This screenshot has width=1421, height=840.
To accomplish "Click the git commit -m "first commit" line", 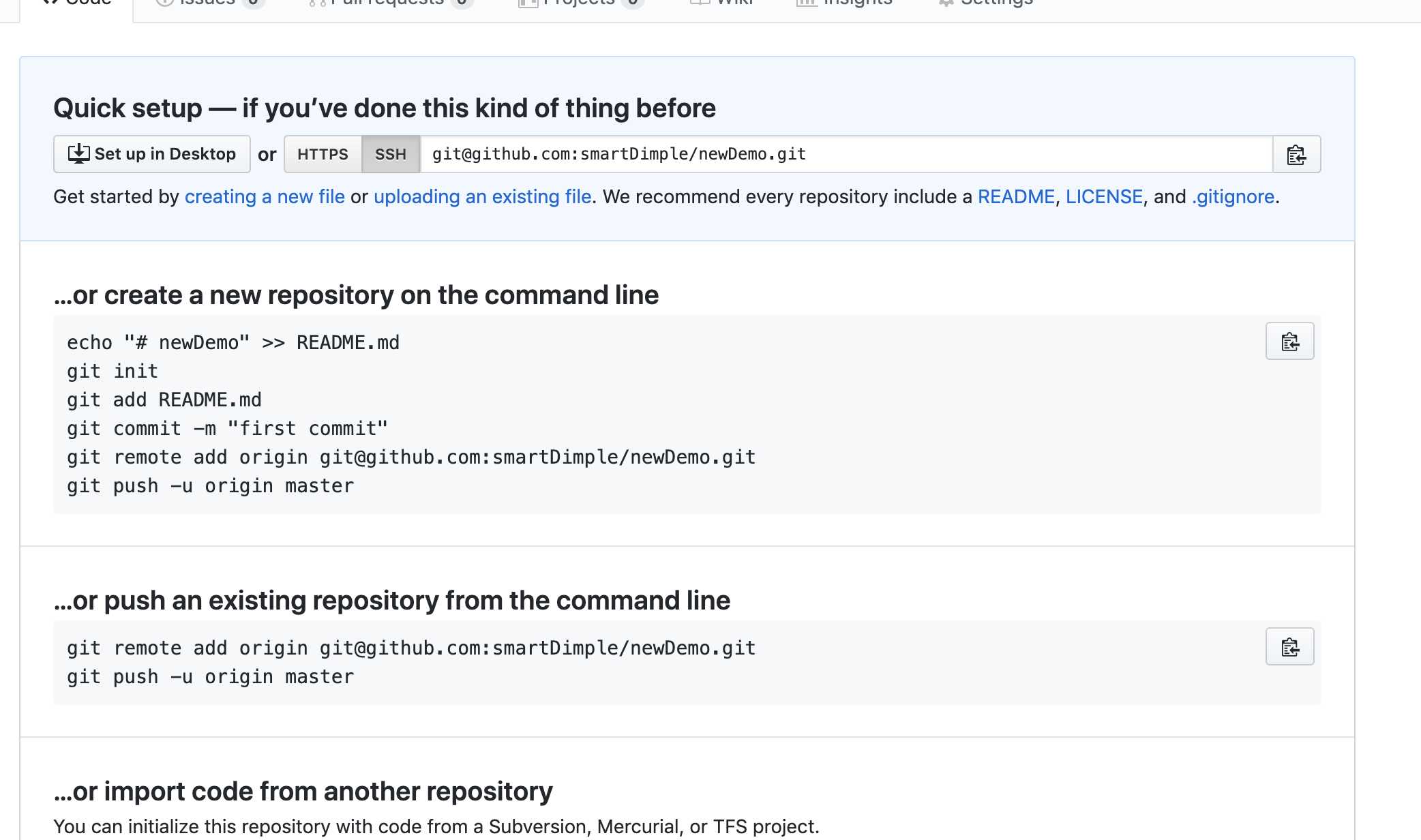I will 227,428.
